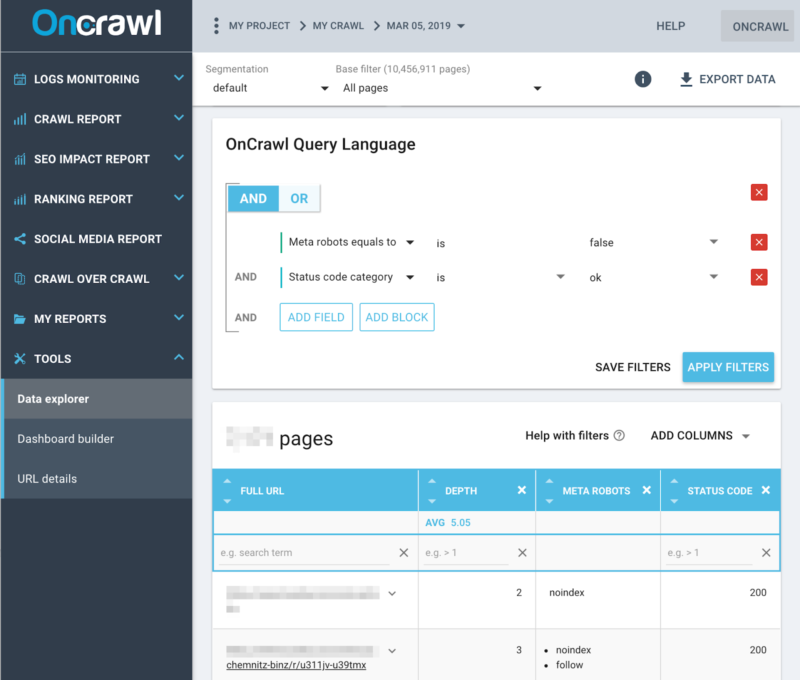Viewport: 800px width, 680px height.
Task: Click the APPLY FILTERS button
Action: point(728,367)
